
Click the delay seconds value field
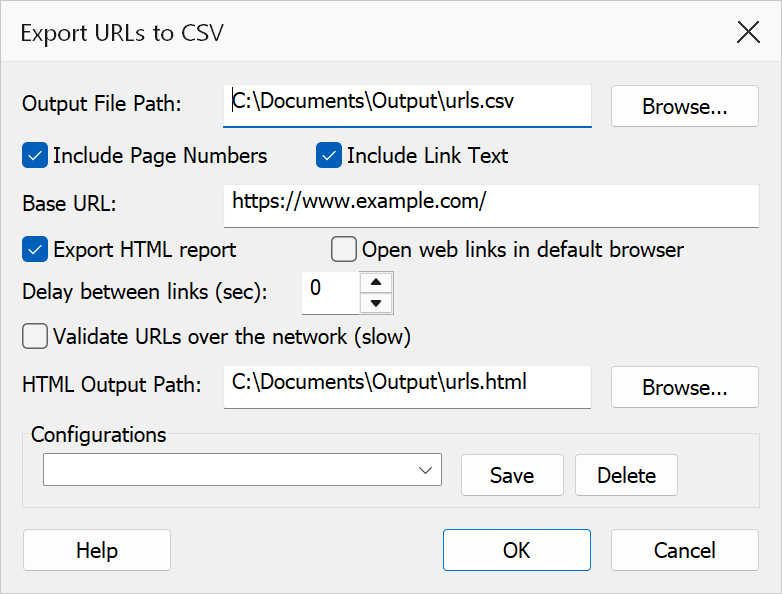coord(330,293)
